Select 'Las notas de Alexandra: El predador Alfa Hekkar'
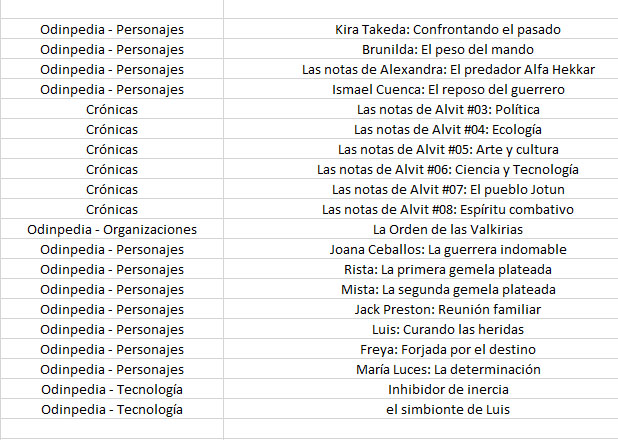This screenshot has height=440, width=618. tap(448, 70)
